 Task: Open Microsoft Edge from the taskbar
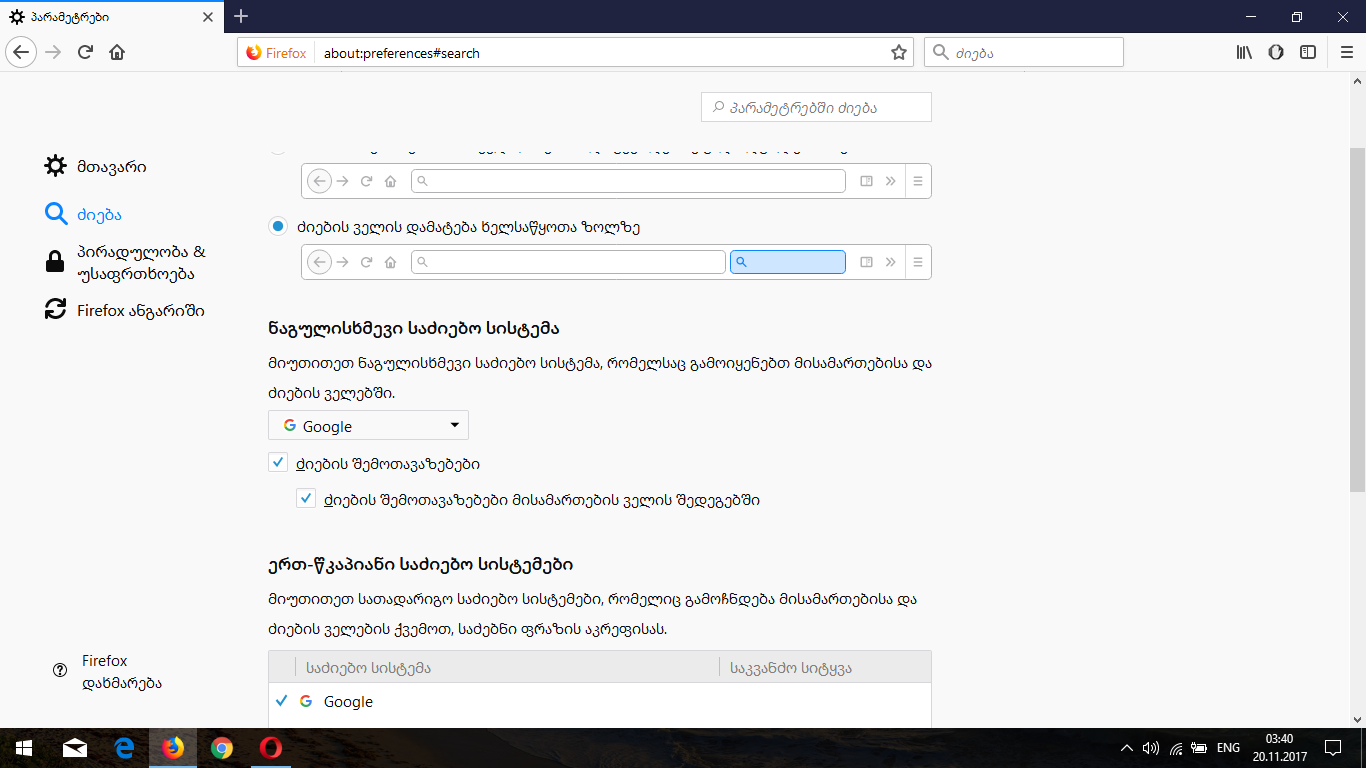tap(124, 748)
